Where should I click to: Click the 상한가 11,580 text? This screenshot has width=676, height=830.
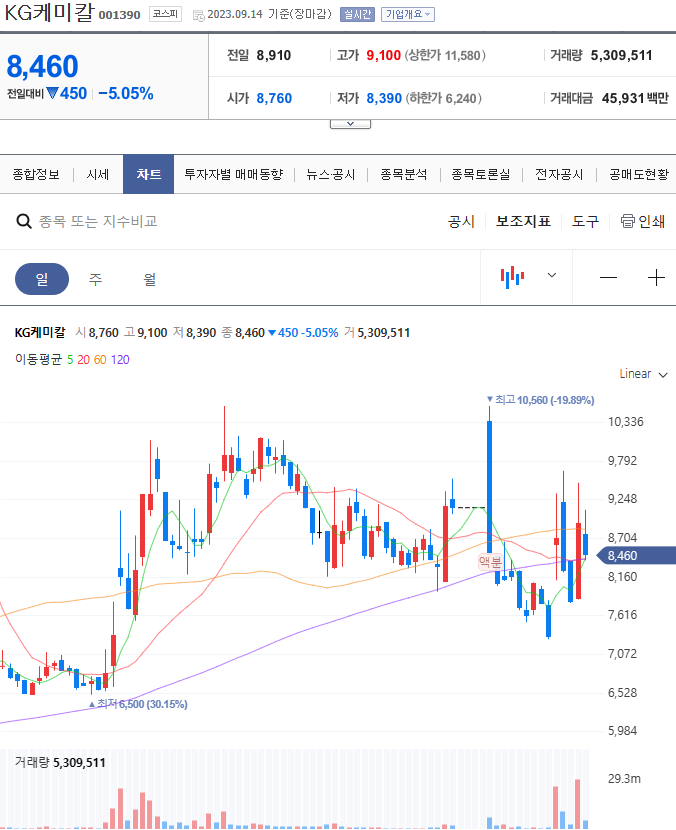click(x=445, y=56)
